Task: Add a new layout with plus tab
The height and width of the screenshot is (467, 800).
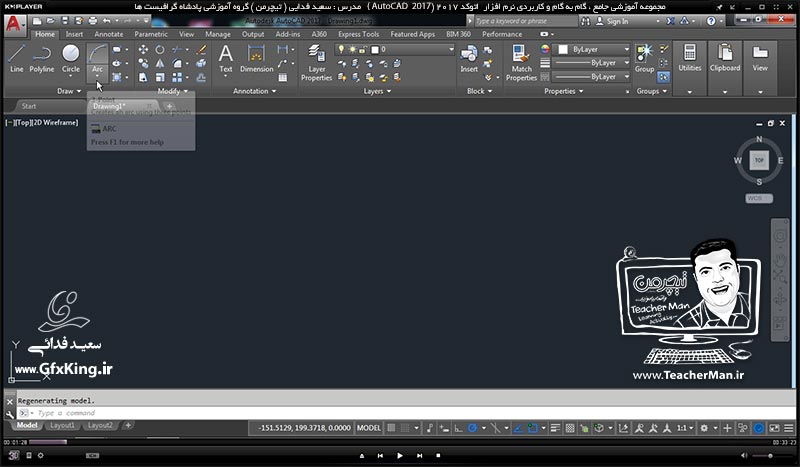Action: click(x=129, y=425)
